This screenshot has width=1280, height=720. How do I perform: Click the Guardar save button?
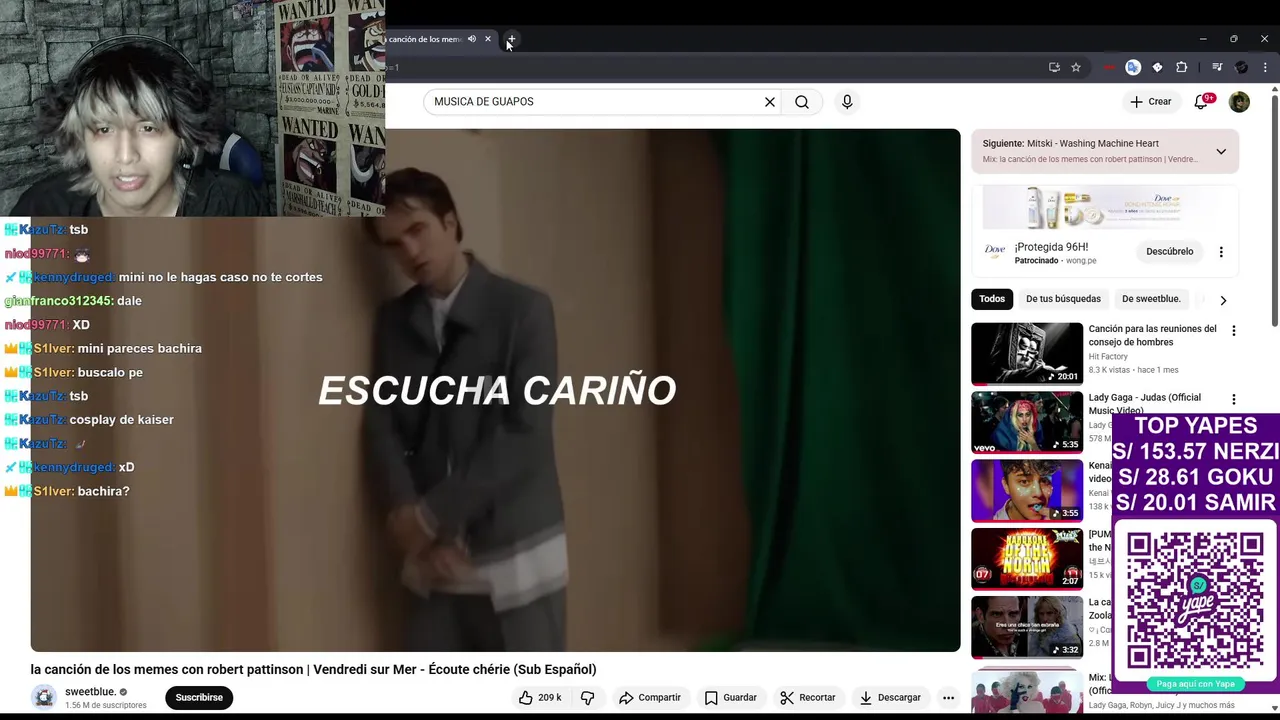coord(730,697)
